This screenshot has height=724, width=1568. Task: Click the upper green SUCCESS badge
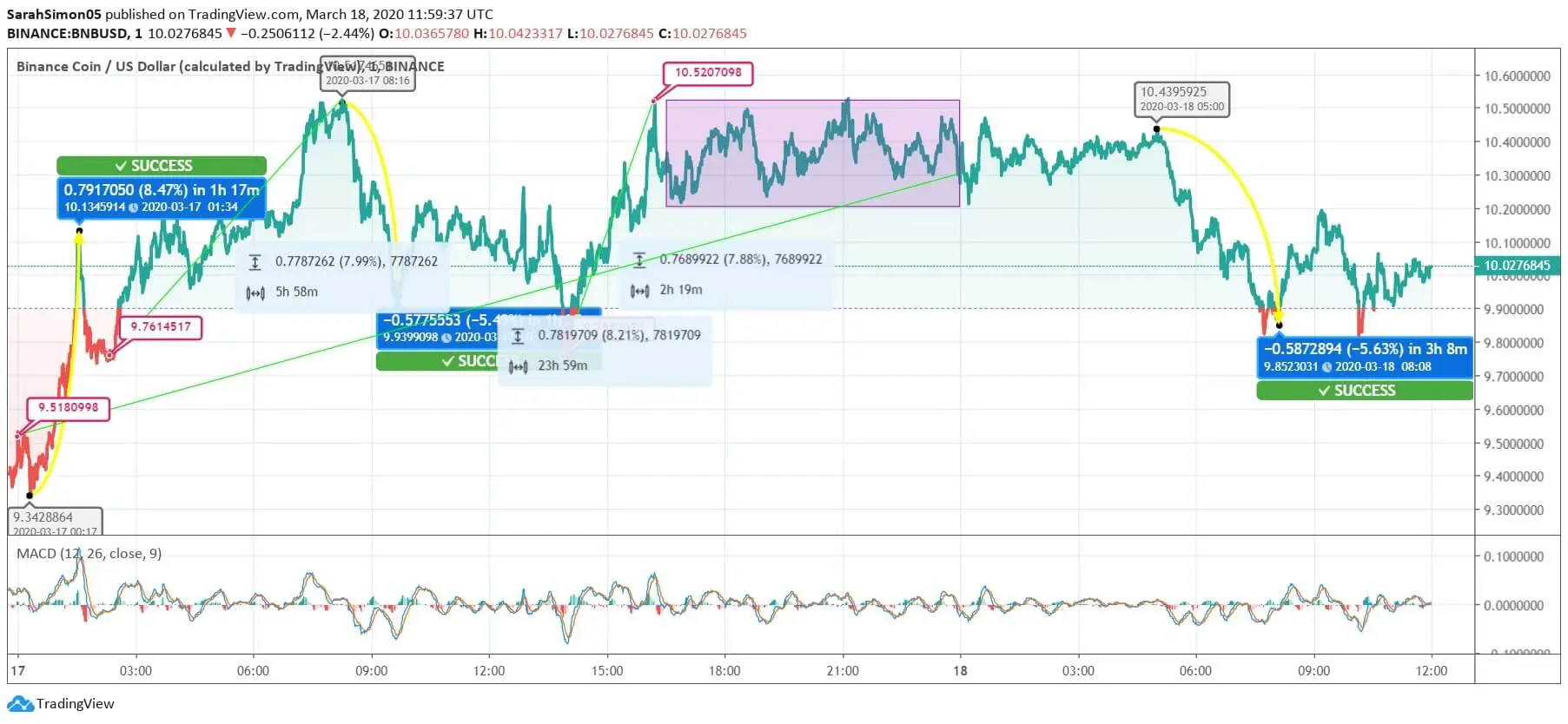162,166
